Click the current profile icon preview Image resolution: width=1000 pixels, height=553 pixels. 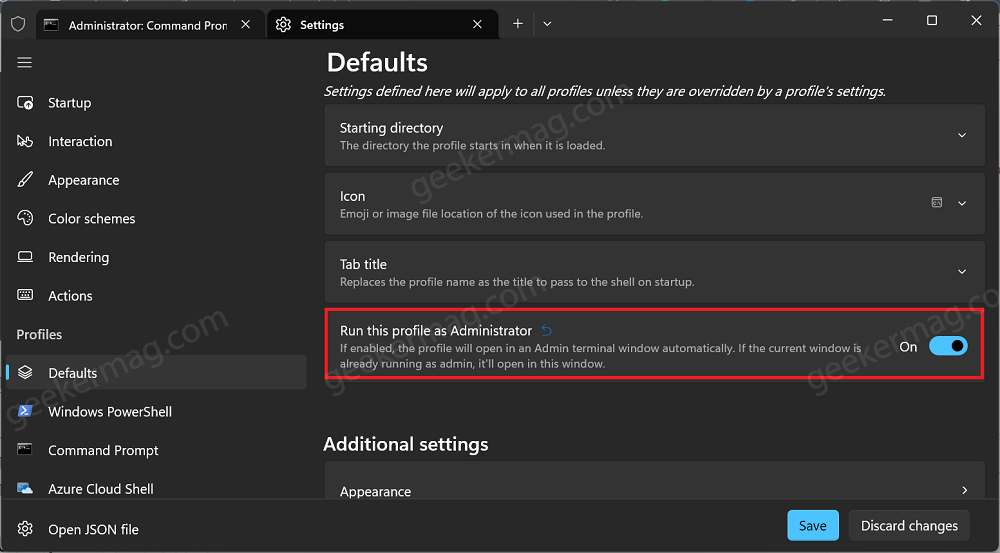(936, 203)
